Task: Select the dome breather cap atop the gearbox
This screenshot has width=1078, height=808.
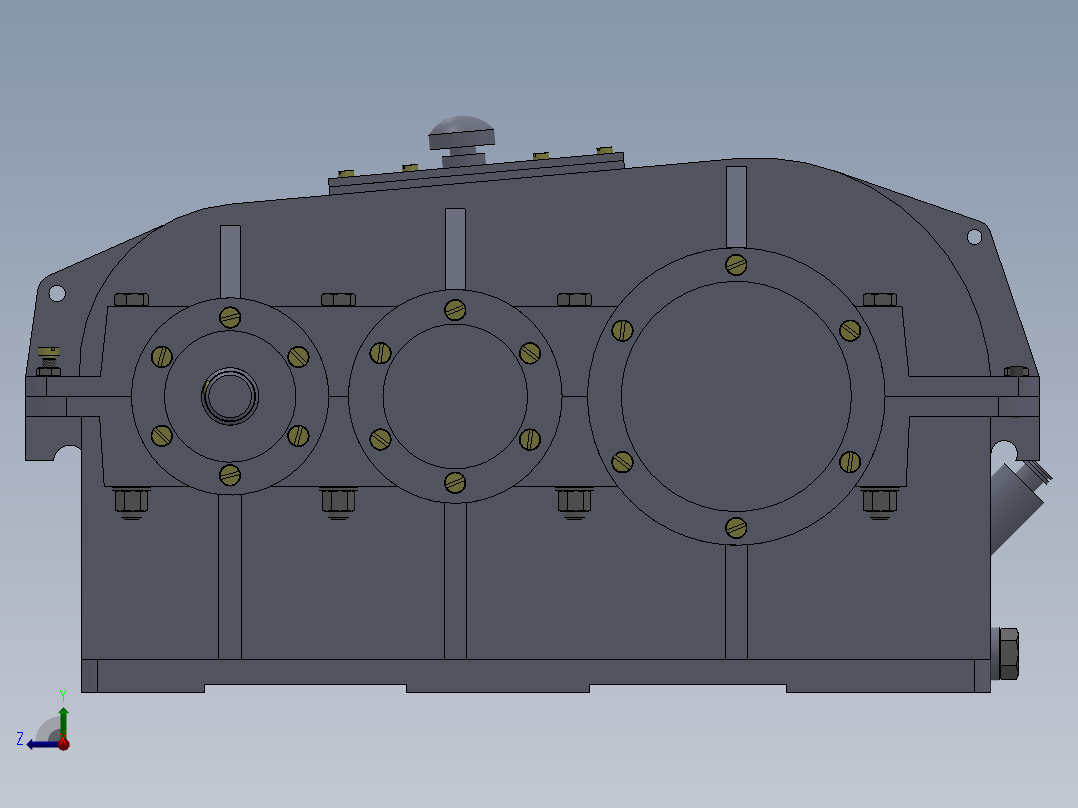Action: point(462,132)
